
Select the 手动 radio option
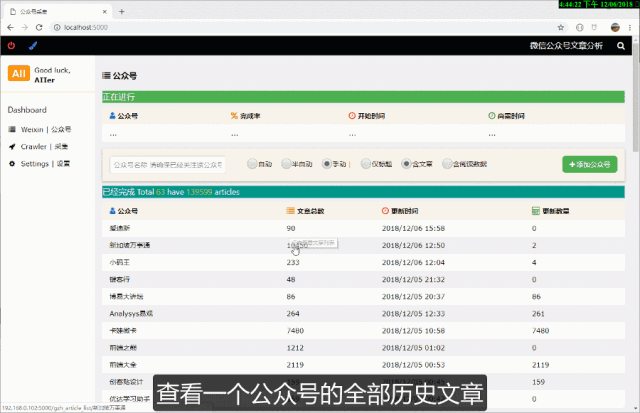327,164
